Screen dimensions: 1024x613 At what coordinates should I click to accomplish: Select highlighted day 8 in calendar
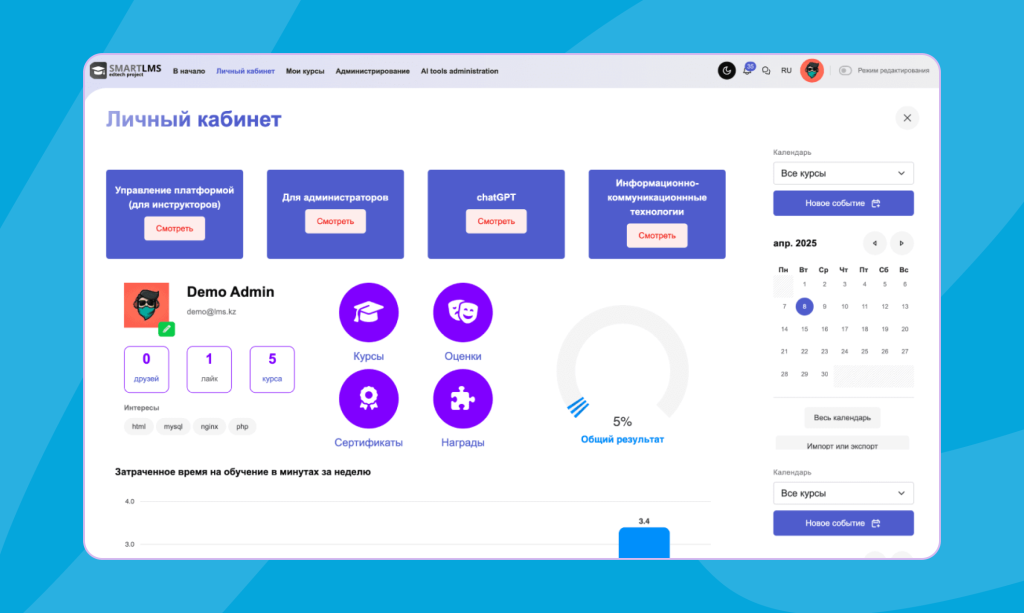pos(804,306)
